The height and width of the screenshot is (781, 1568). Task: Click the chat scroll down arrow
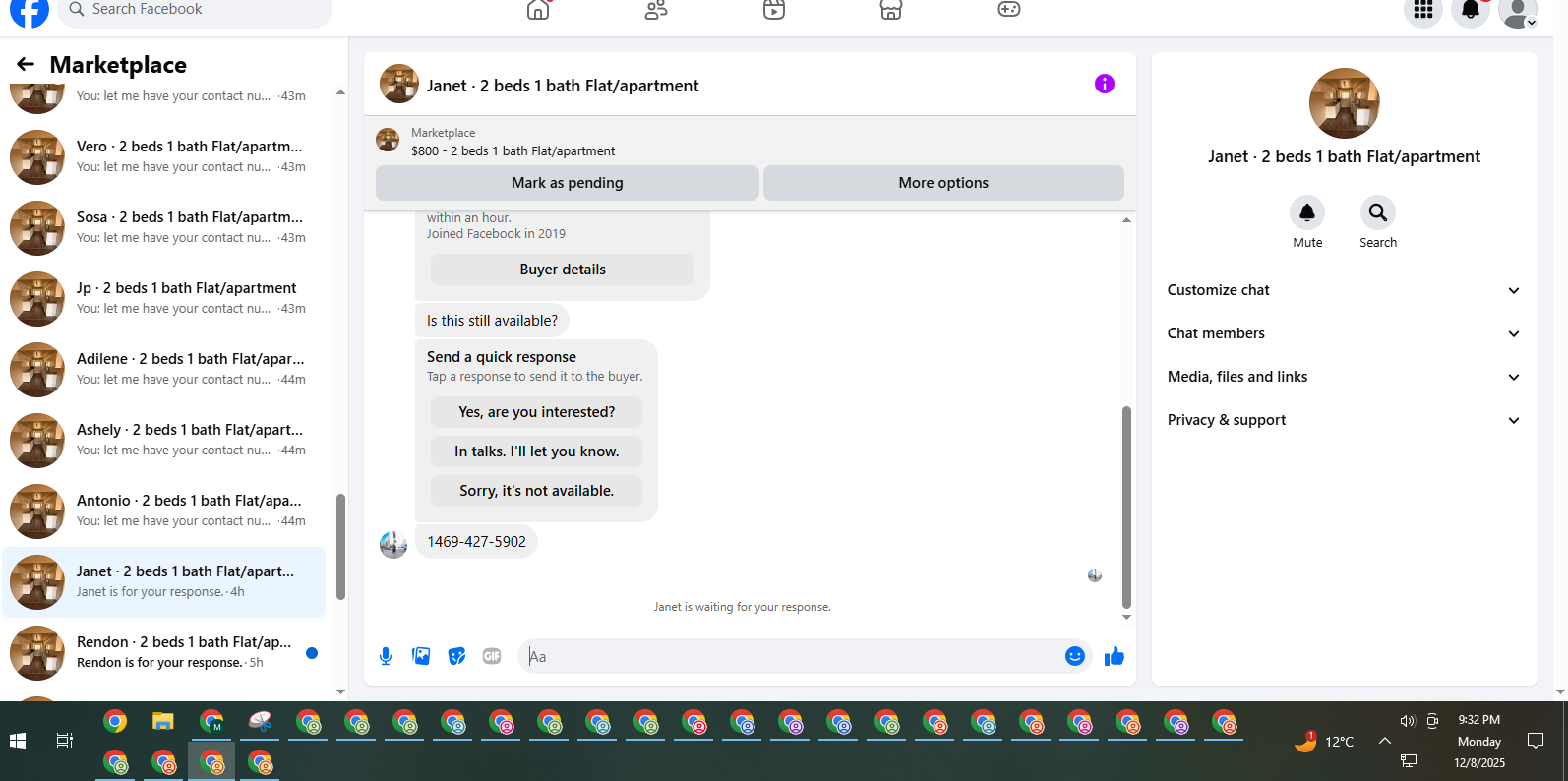pos(1126,617)
